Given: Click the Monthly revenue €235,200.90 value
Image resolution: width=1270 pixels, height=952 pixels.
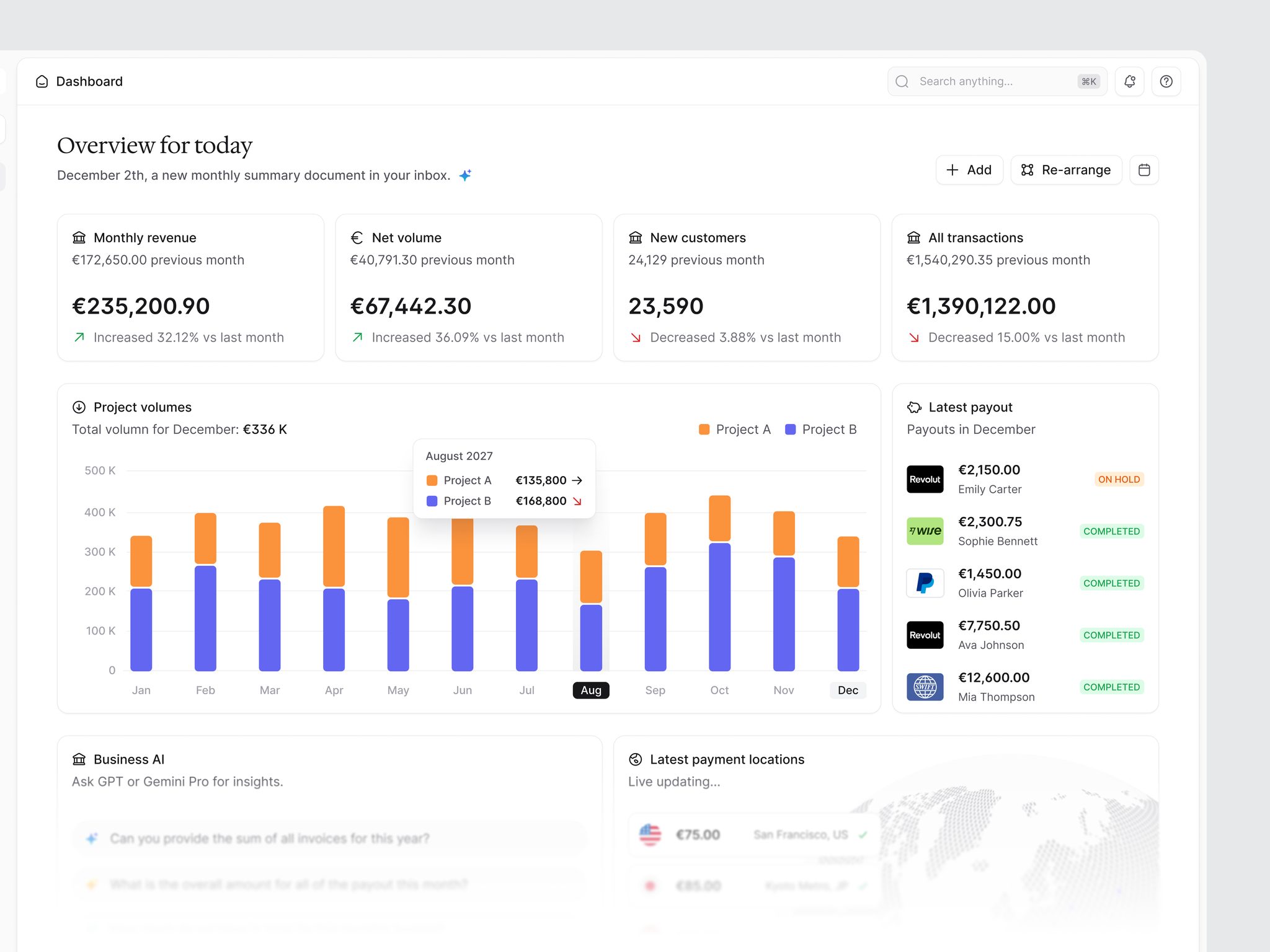Looking at the screenshot, I should pos(141,306).
